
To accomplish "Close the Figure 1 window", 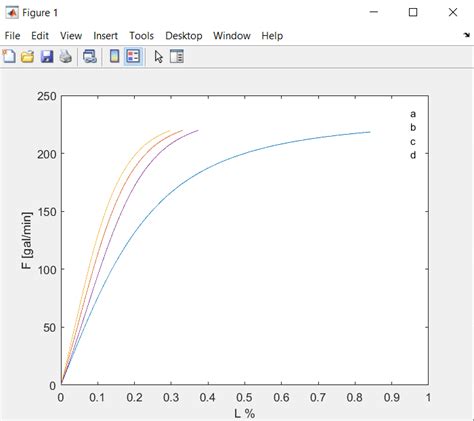I will [453, 12].
